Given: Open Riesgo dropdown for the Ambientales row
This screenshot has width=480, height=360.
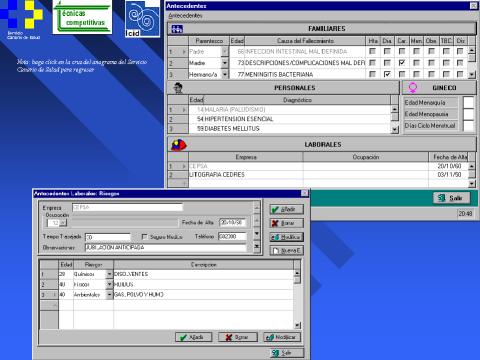Looking at the screenshot, I should (109, 295).
